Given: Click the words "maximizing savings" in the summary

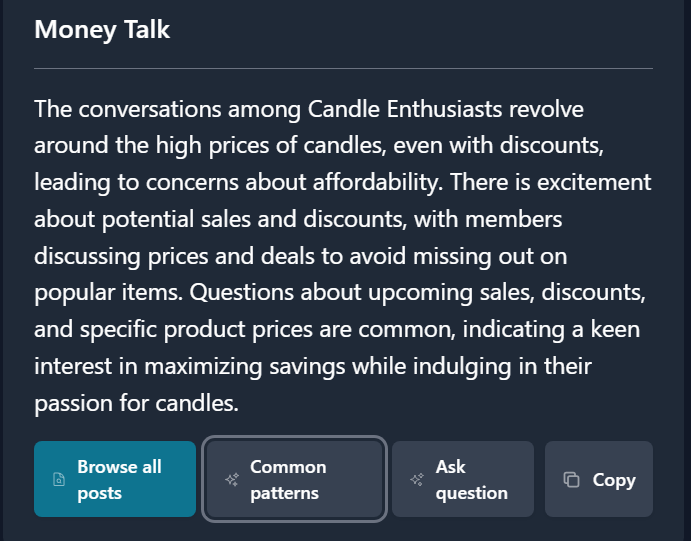Looking at the screenshot, I should [x=245, y=367].
